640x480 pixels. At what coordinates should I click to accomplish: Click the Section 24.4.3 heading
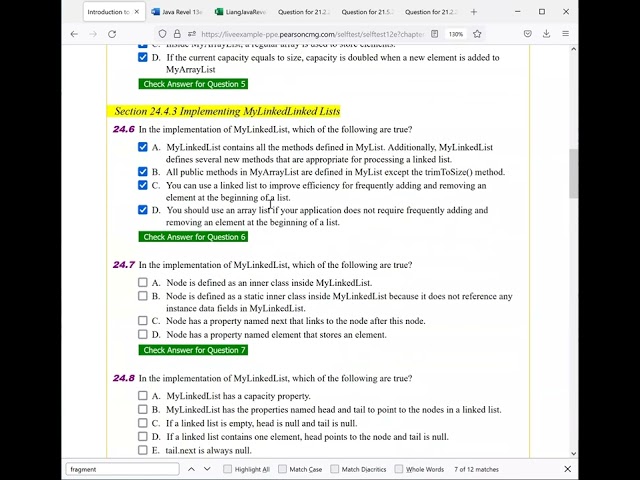[227, 111]
